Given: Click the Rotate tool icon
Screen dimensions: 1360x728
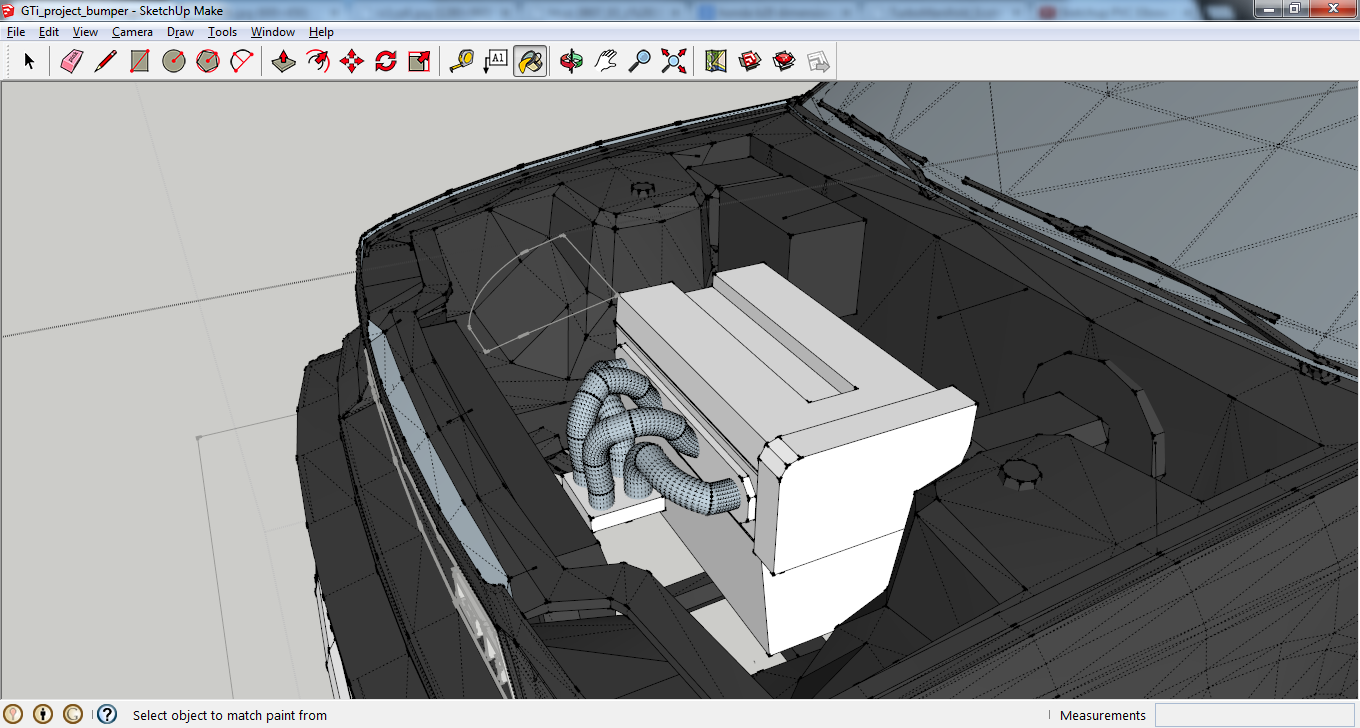Looking at the screenshot, I should pyautogui.click(x=386, y=62).
